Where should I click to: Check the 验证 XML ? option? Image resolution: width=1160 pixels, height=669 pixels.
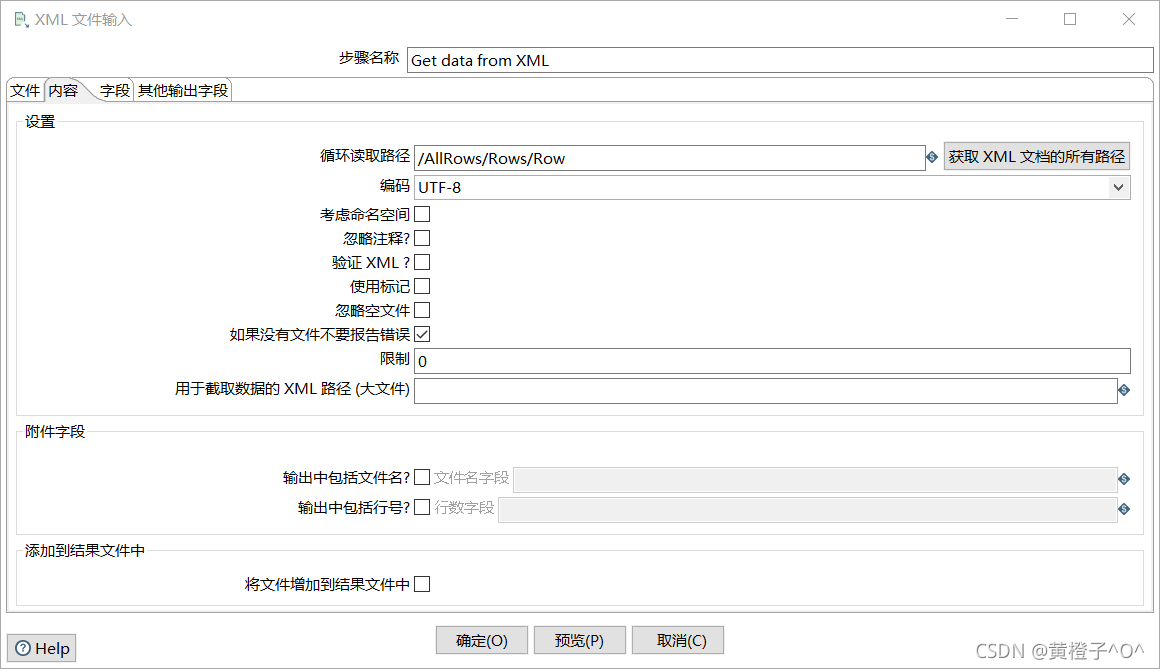[422, 262]
